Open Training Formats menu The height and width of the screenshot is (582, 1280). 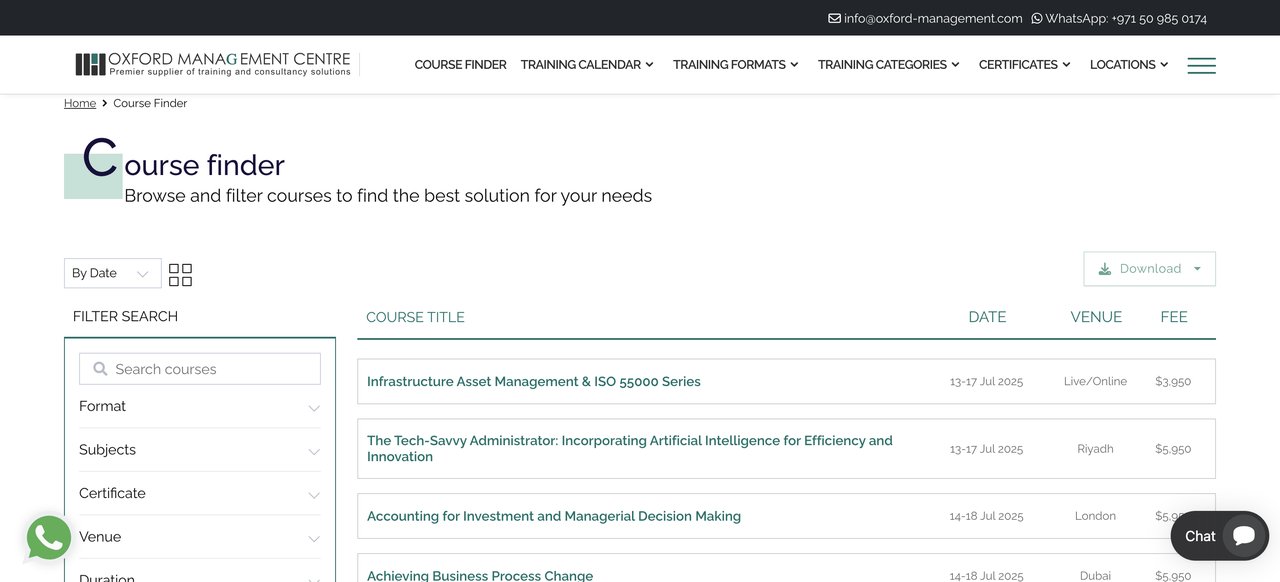[736, 65]
